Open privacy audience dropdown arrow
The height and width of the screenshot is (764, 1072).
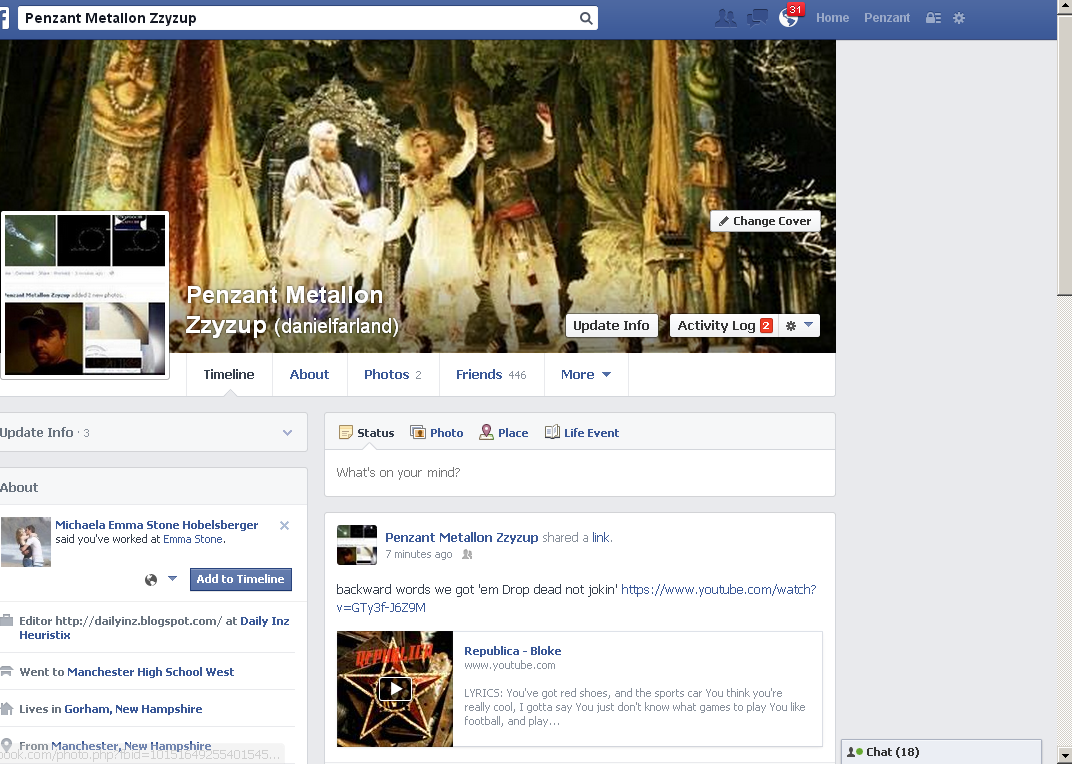[x=172, y=579]
